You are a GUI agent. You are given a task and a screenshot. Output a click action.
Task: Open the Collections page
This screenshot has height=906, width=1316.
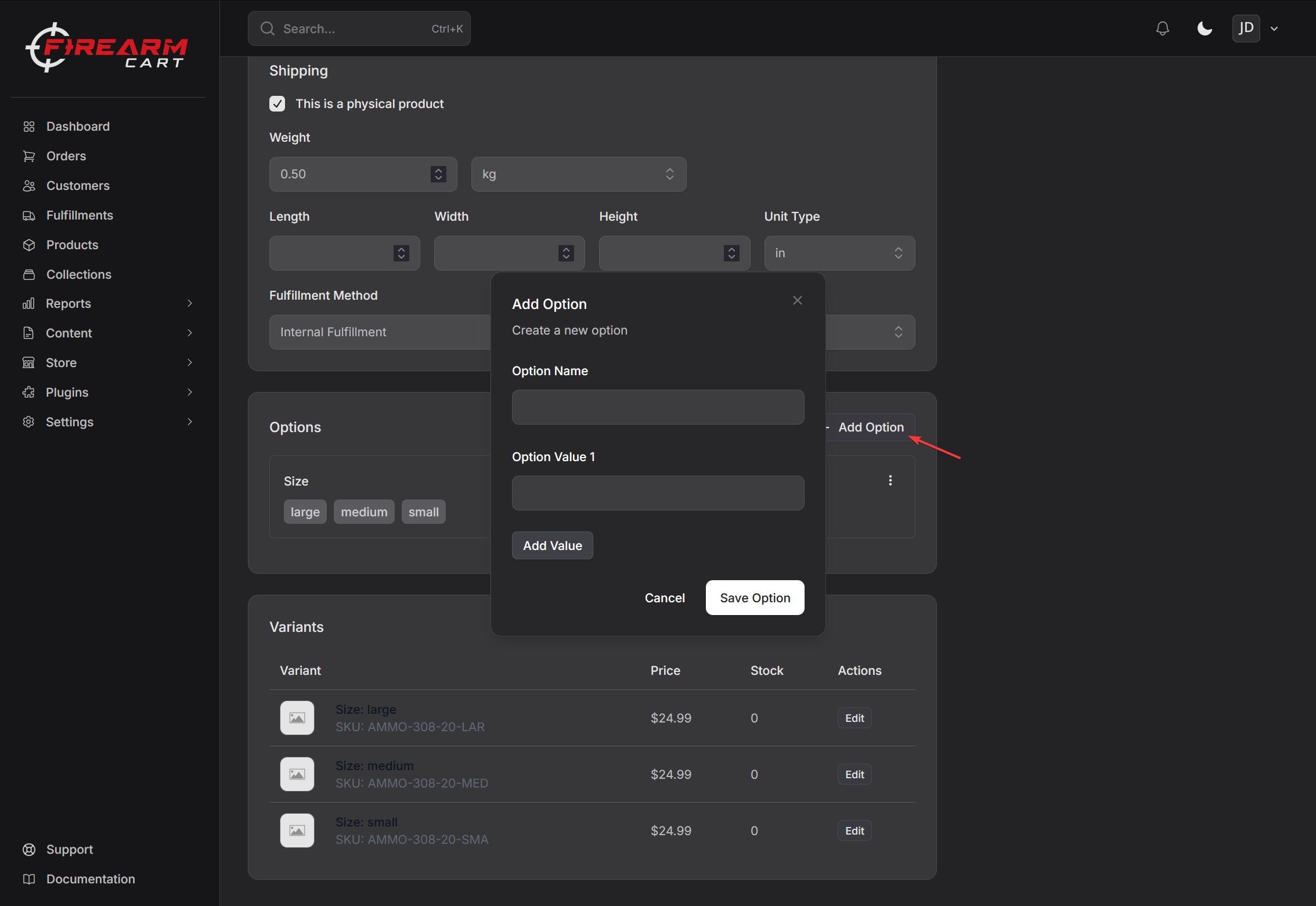pos(78,274)
